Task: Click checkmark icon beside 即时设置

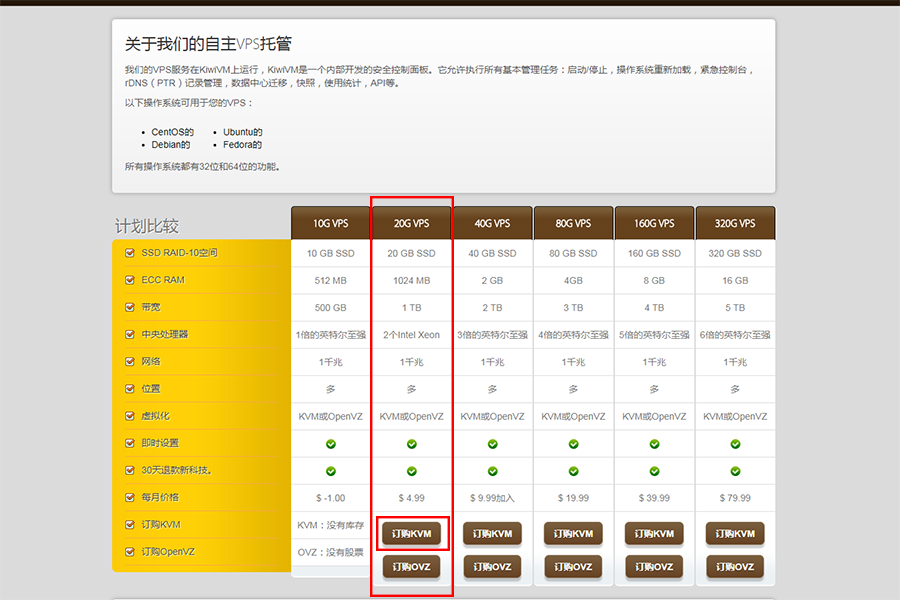Action: click(x=130, y=443)
